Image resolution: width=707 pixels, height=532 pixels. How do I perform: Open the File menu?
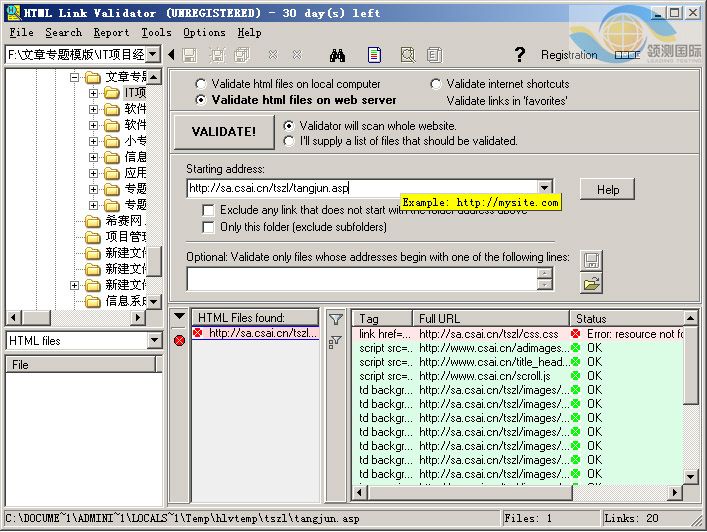21,32
